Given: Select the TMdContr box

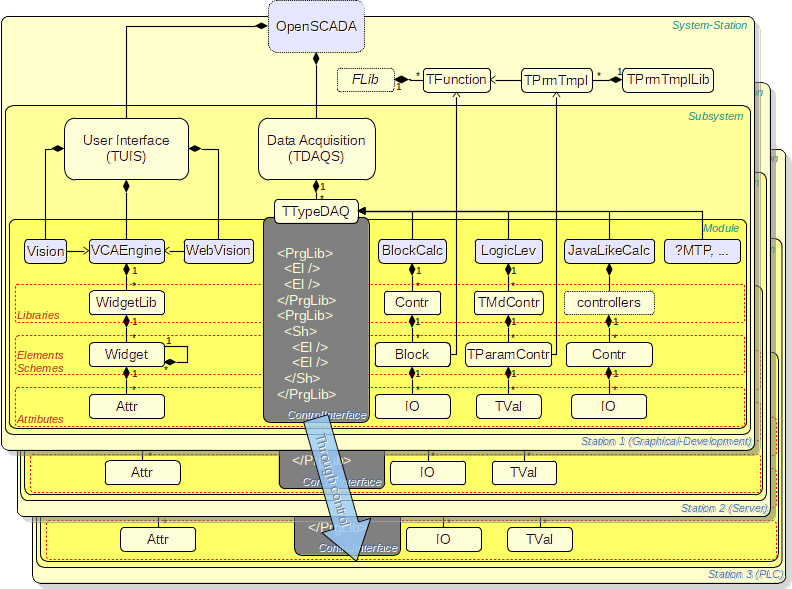Looking at the screenshot, I should click(509, 303).
